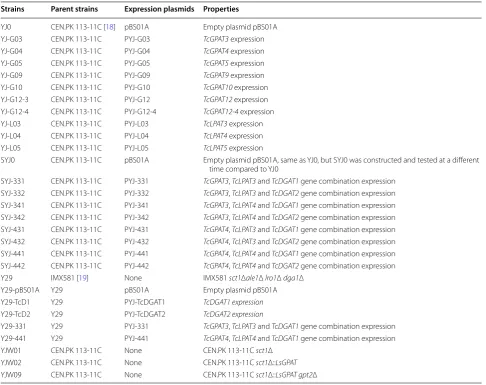Select the YJ0 strain cell
Viewport: 486px width, 385px height.
tap(6, 27)
